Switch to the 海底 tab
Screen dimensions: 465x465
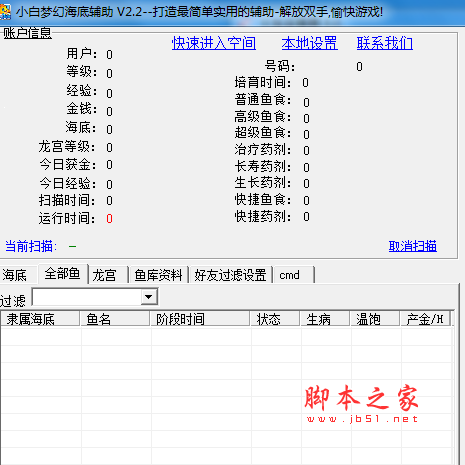point(17,275)
